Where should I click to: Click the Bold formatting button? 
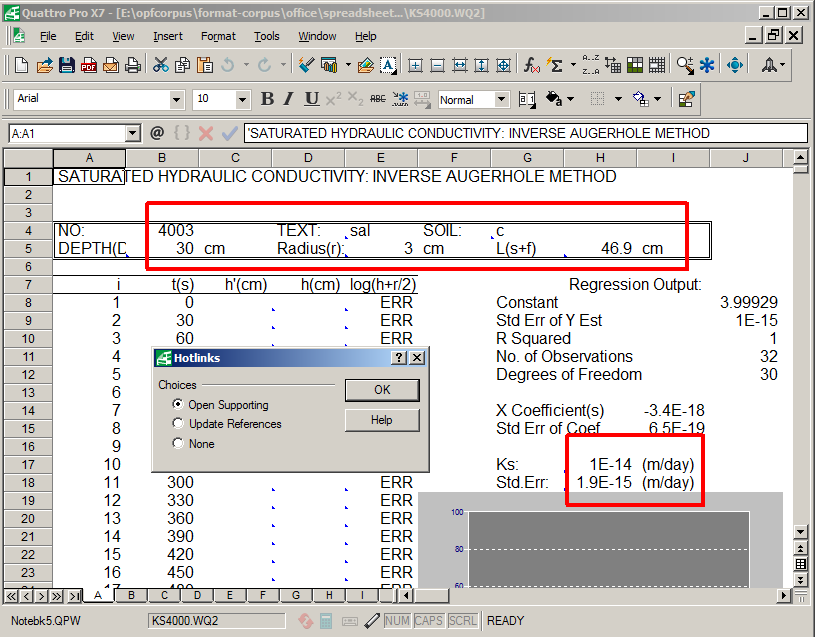tap(267, 99)
